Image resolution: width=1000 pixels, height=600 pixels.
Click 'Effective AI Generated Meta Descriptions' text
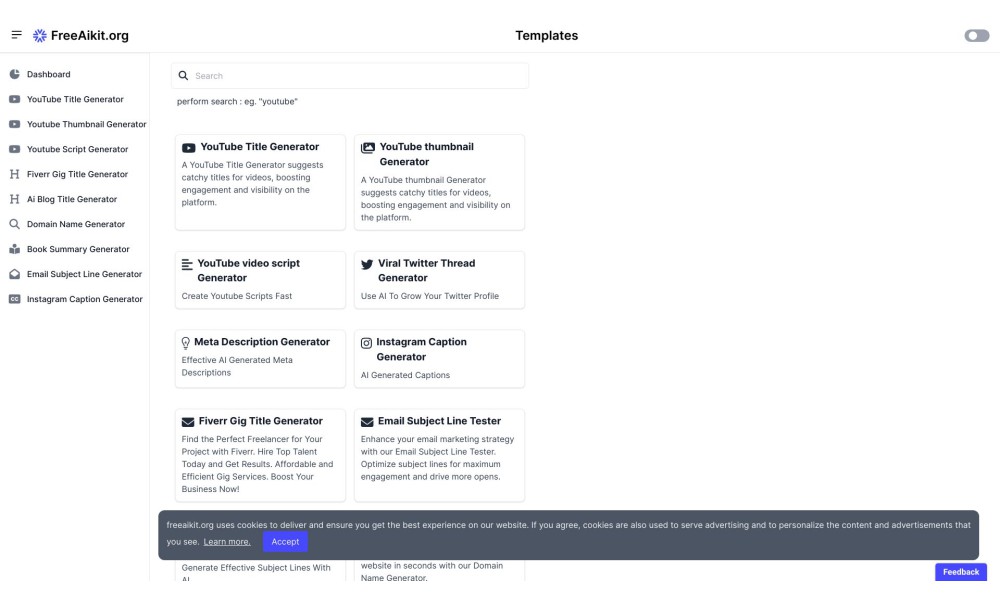tap(237, 366)
